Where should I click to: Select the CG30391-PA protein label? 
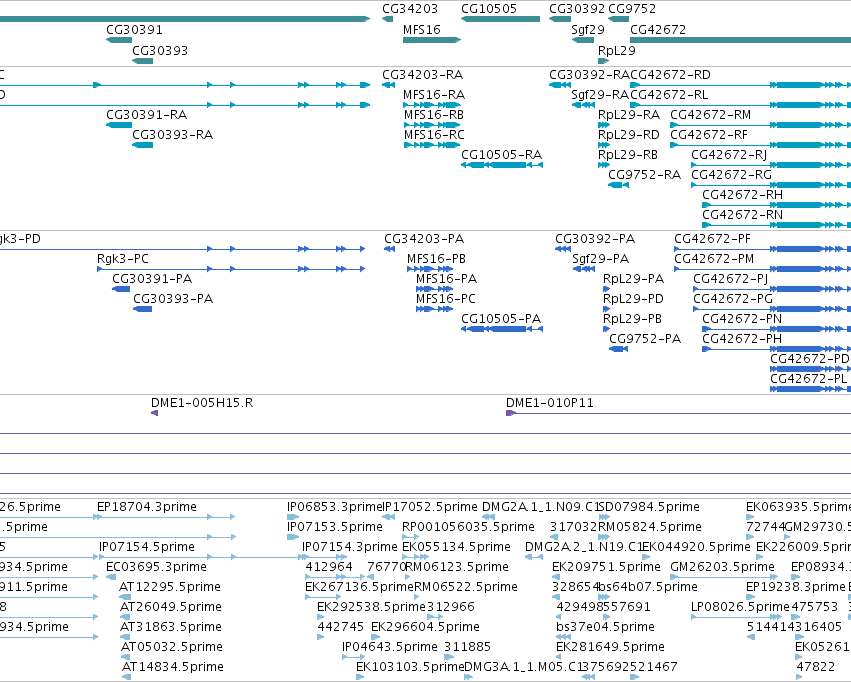click(x=152, y=279)
